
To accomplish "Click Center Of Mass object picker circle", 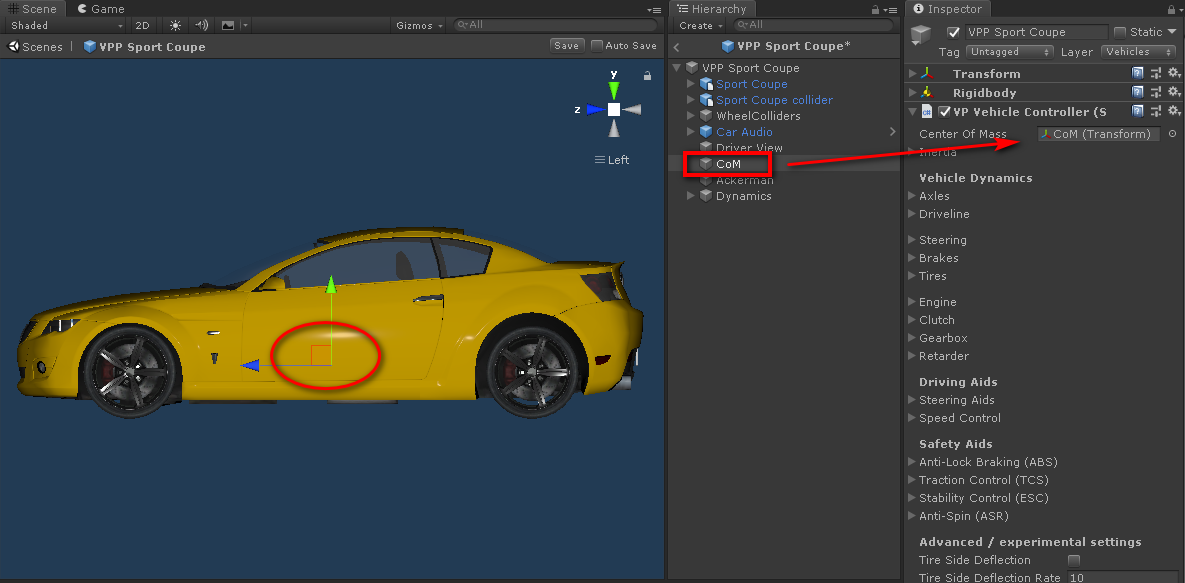I will (1173, 134).
